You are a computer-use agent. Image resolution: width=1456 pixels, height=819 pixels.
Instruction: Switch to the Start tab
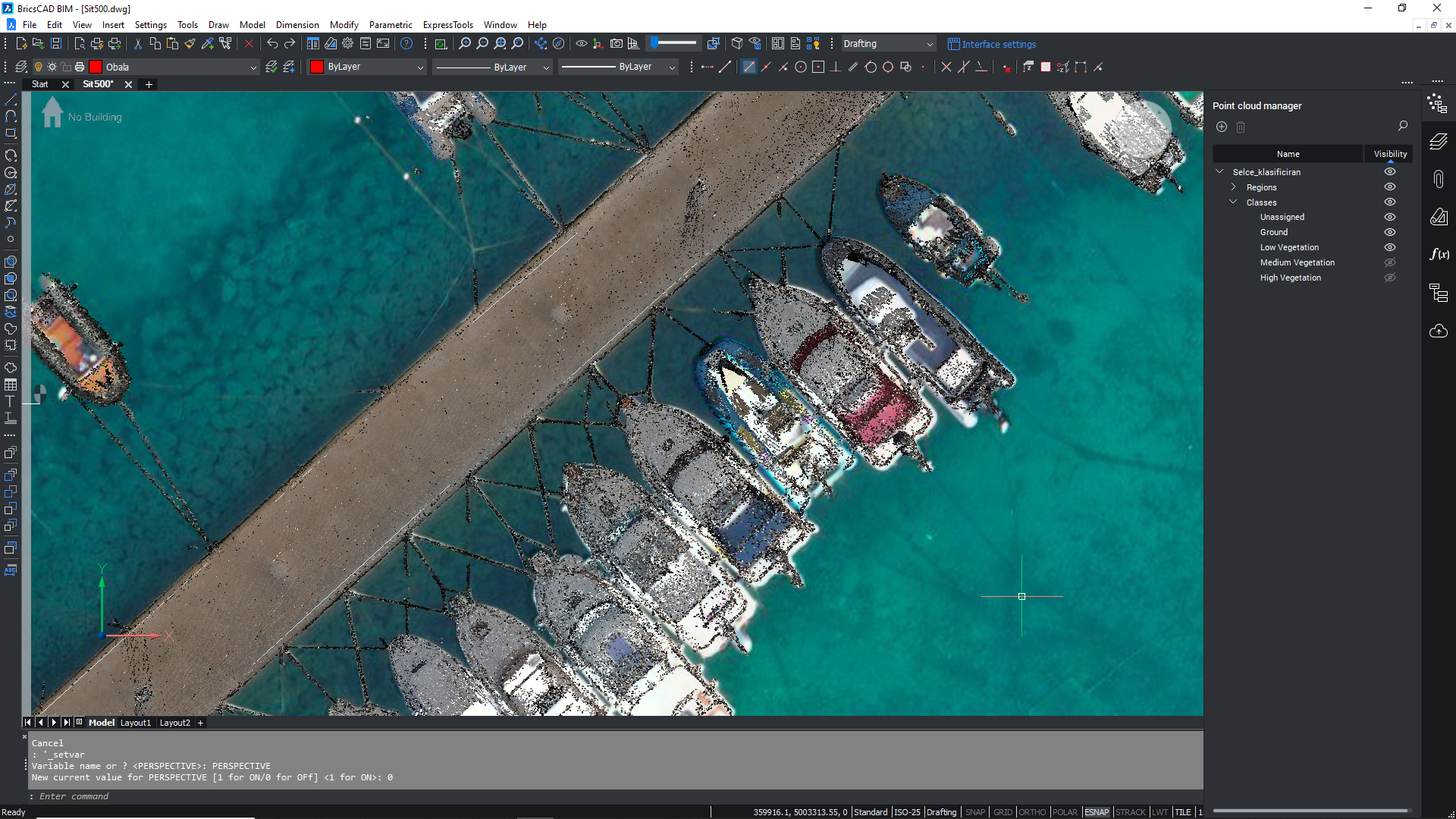[40, 84]
